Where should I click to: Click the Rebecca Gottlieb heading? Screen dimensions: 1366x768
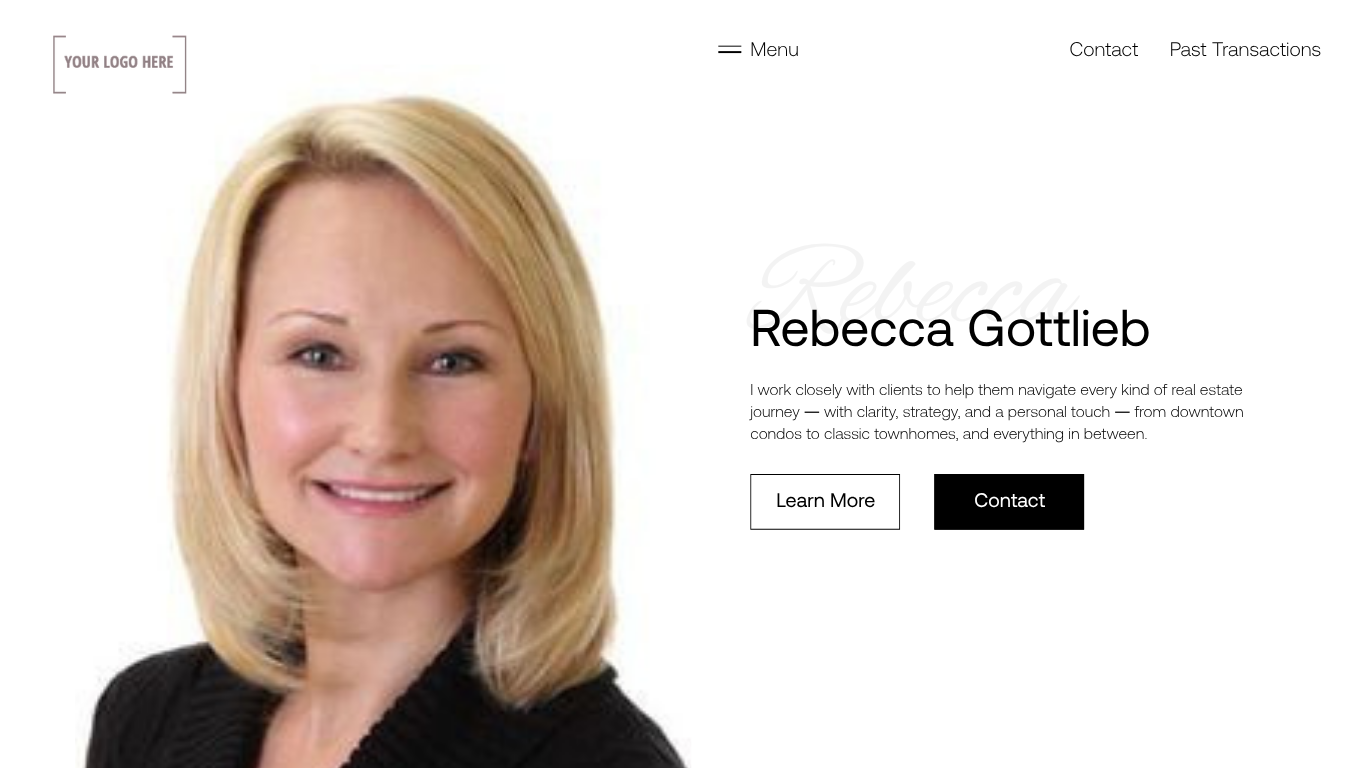click(950, 328)
